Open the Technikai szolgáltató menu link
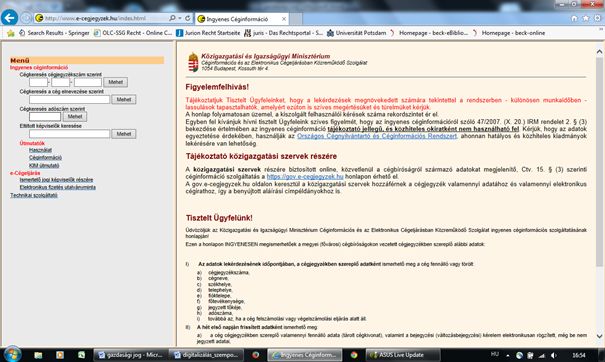The image size is (605, 362). pyautogui.click(x=34, y=195)
